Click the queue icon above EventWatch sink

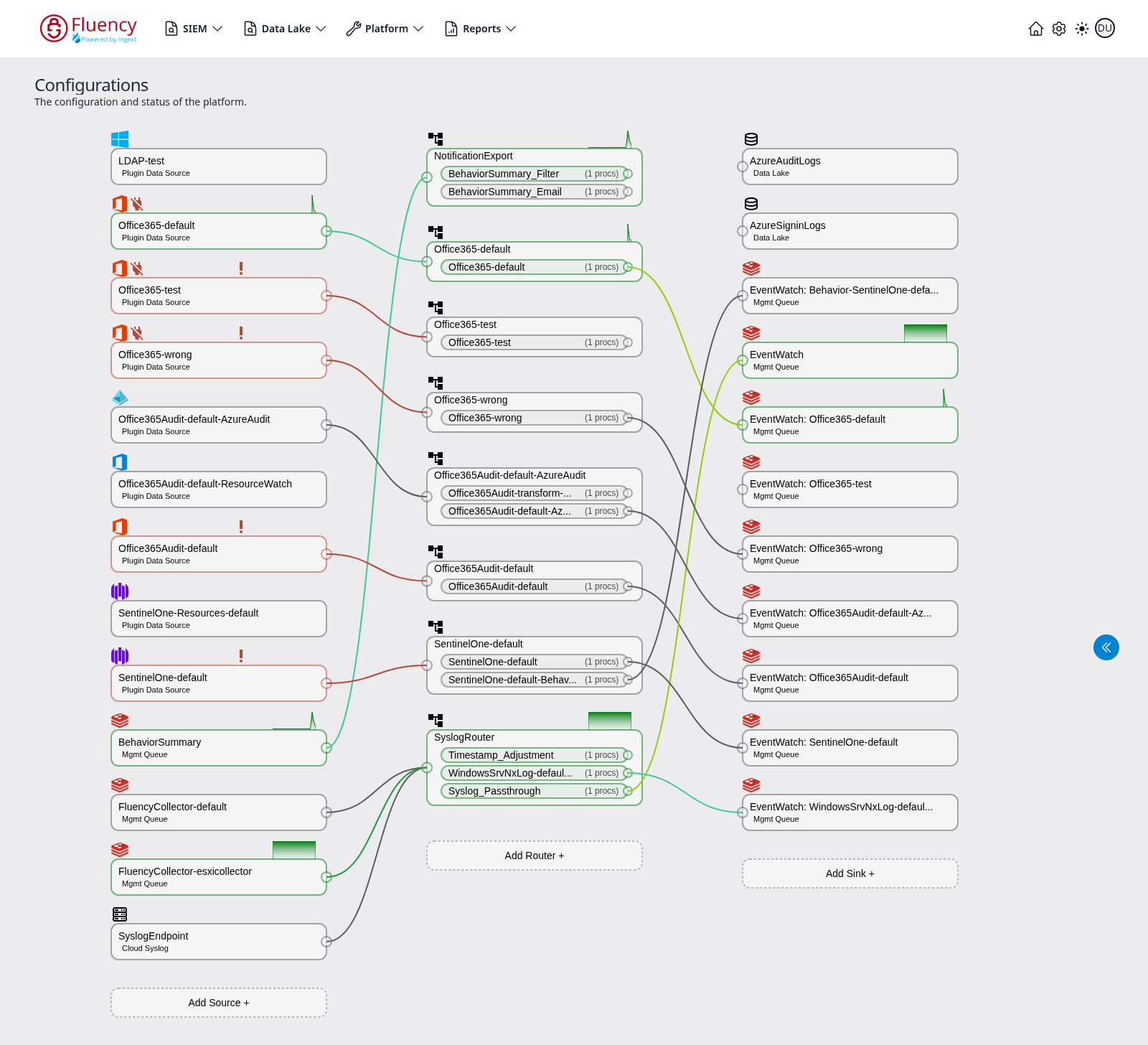[751, 333]
